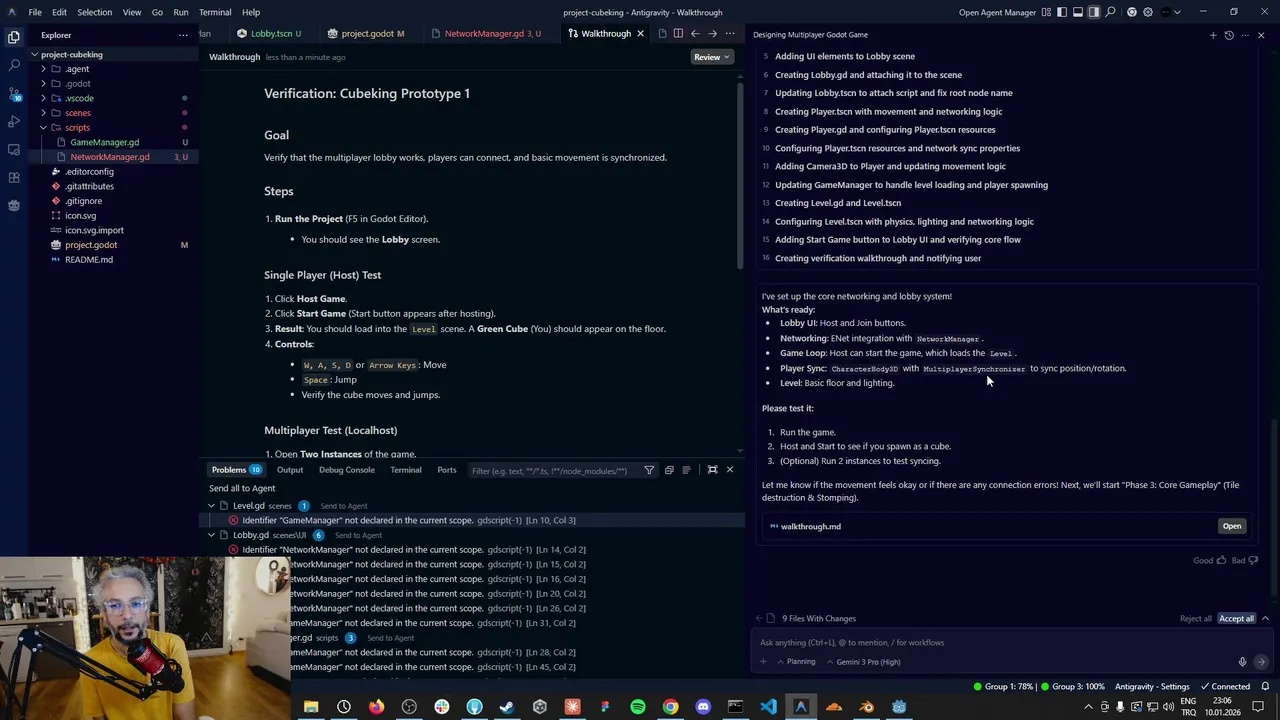Open the Explorer view in activity bar

tap(14, 36)
